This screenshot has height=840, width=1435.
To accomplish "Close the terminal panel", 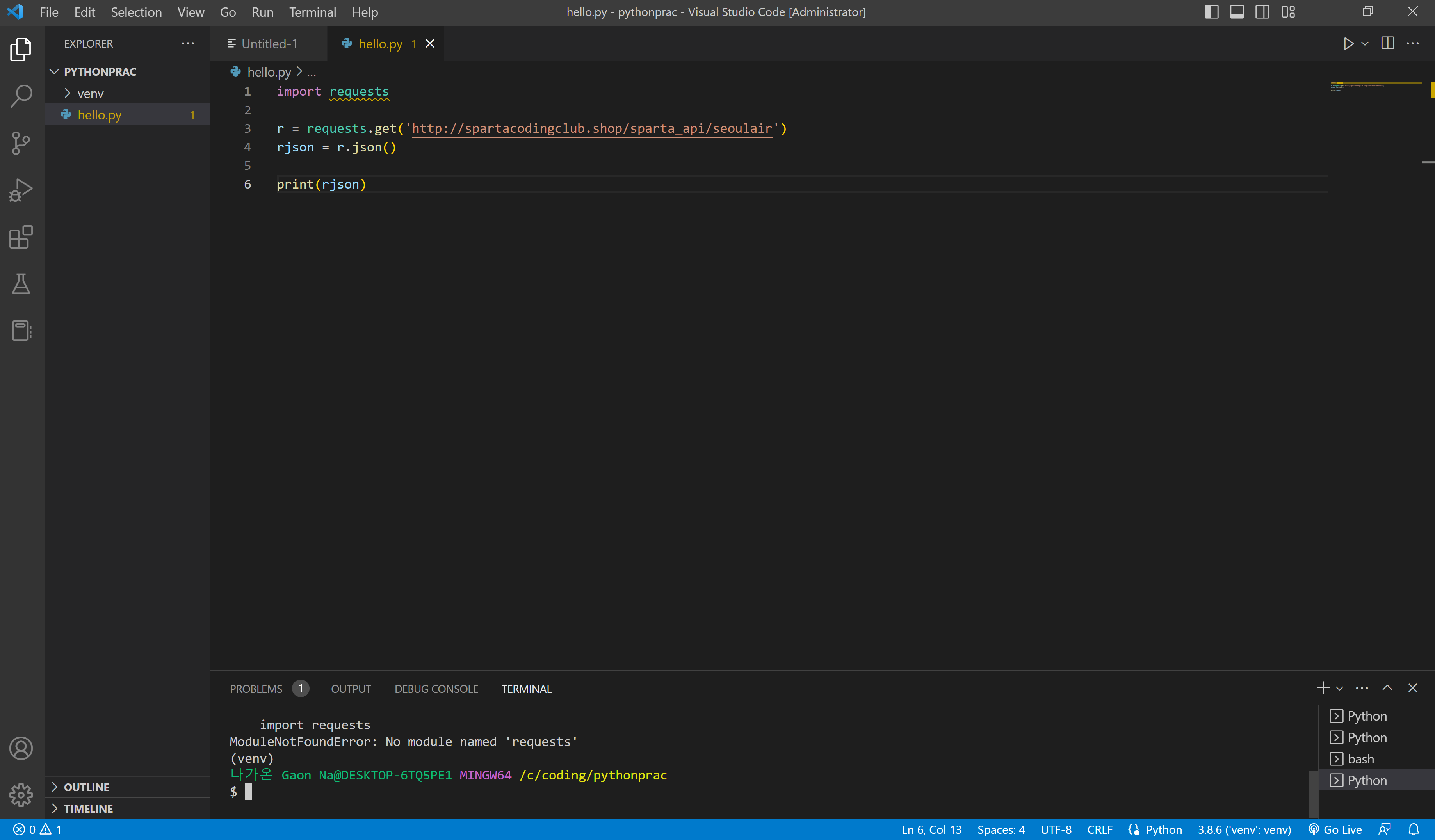I will point(1412,688).
